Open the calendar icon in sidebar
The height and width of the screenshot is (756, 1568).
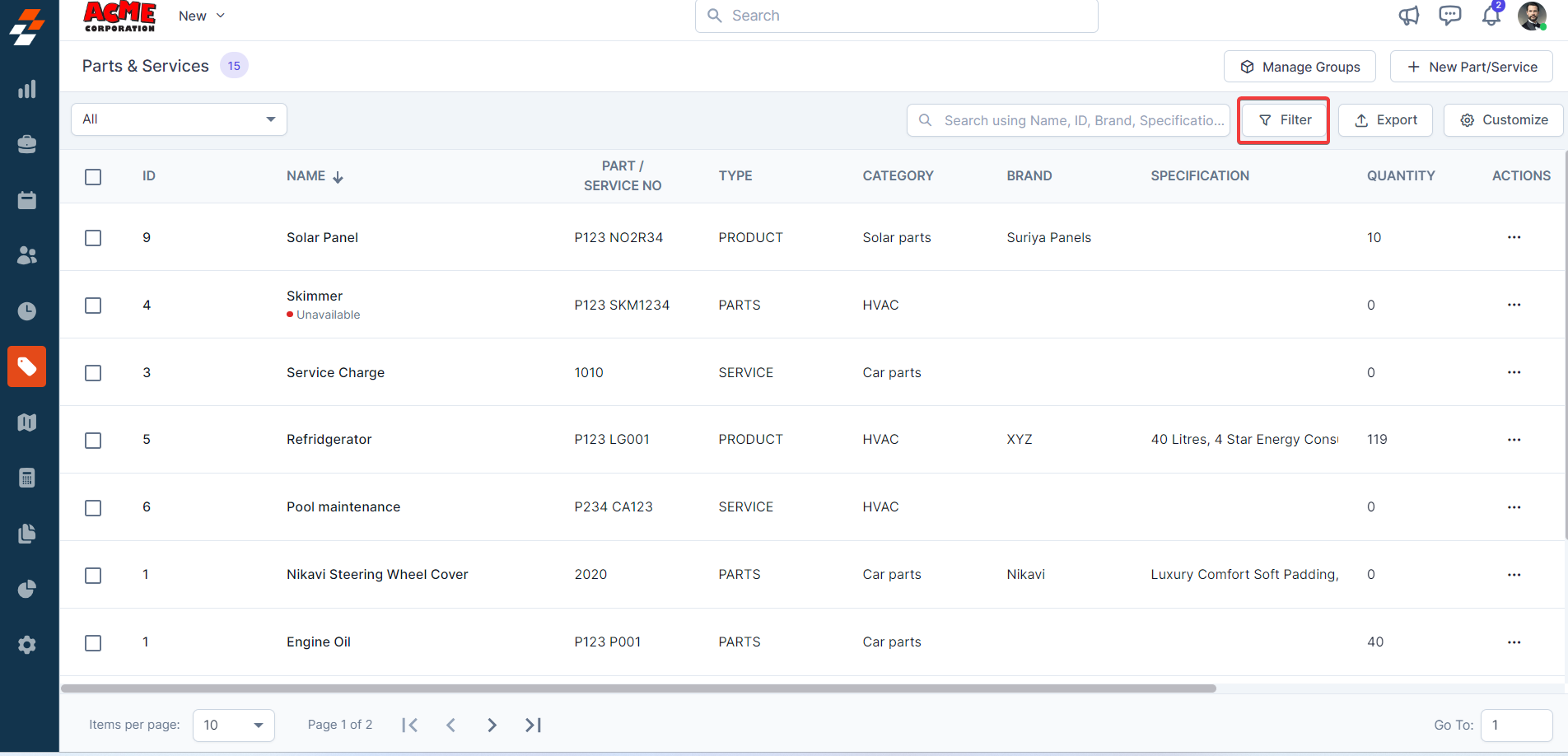coord(27,200)
